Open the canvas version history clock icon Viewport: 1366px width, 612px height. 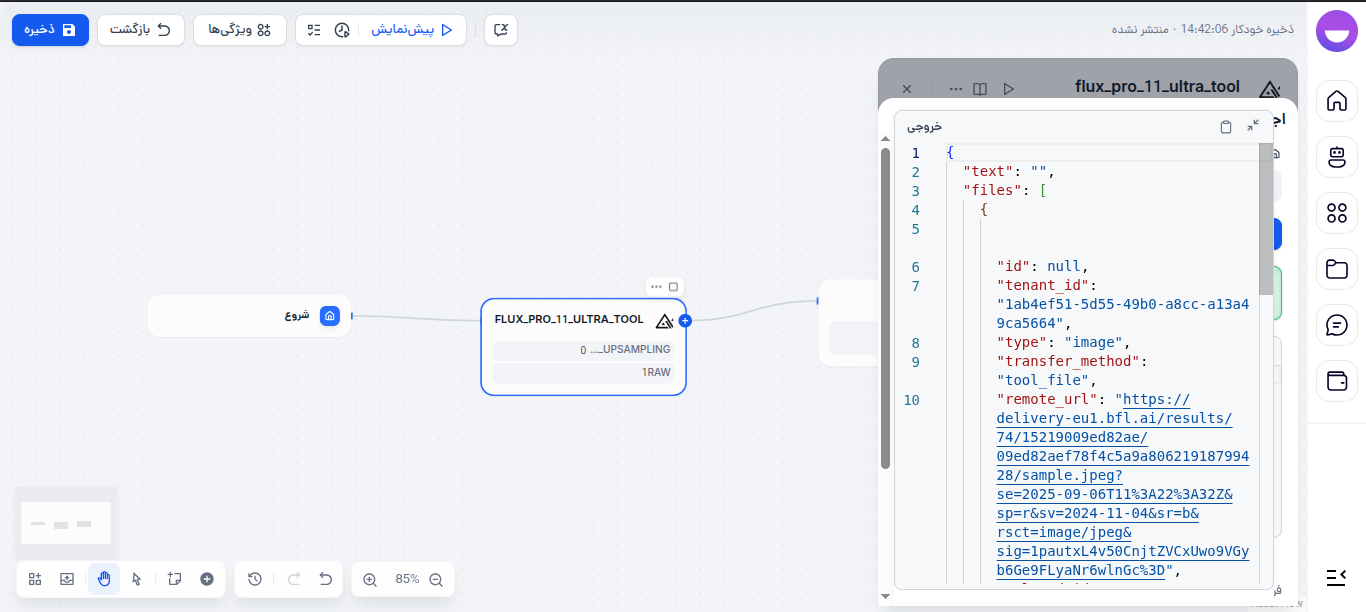coord(255,579)
